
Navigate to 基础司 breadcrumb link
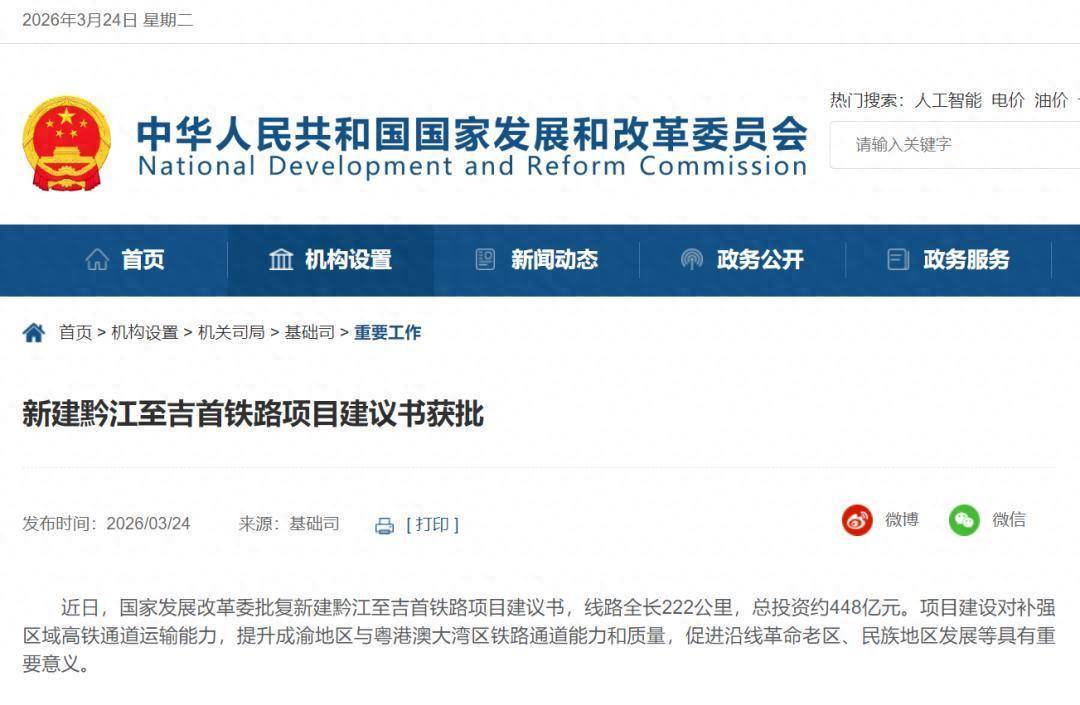309,333
